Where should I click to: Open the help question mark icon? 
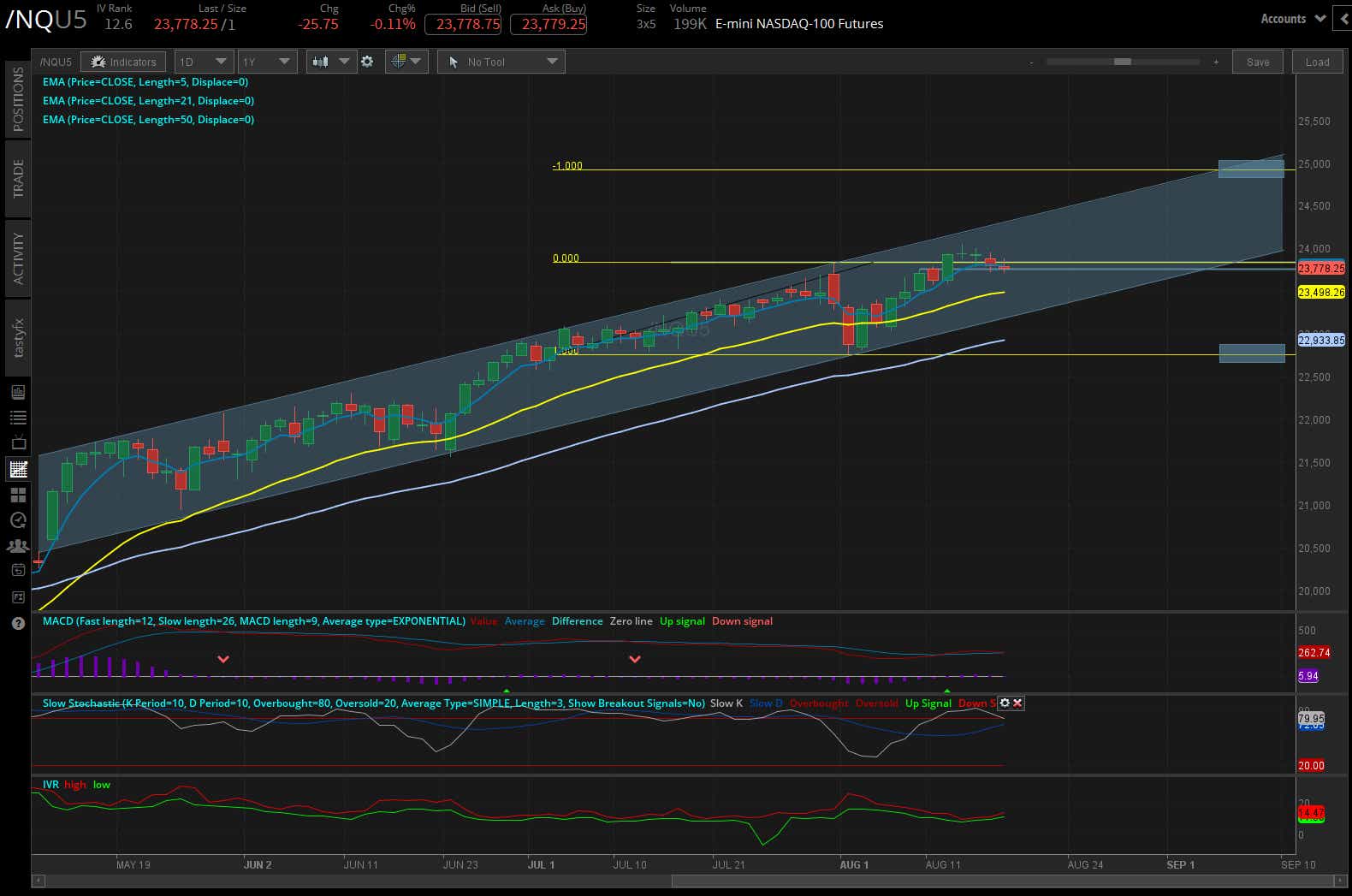[x=18, y=623]
